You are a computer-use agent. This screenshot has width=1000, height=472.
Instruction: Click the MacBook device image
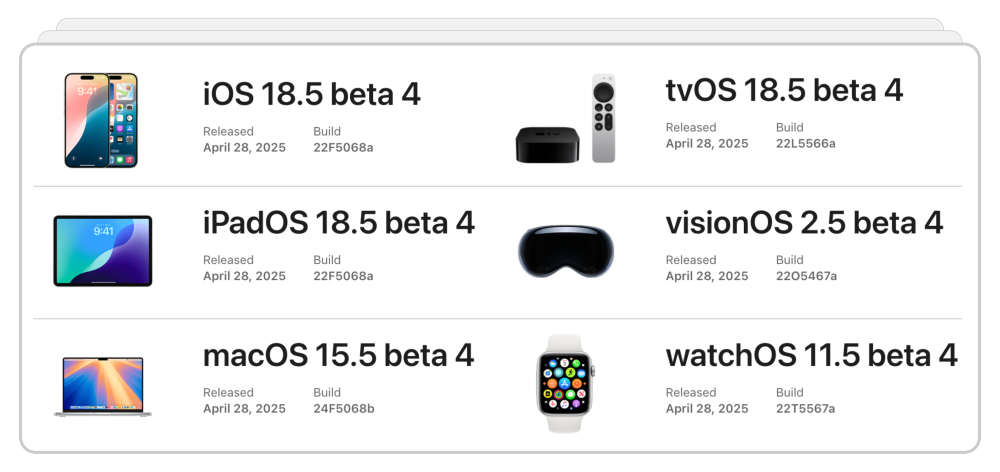[103, 387]
